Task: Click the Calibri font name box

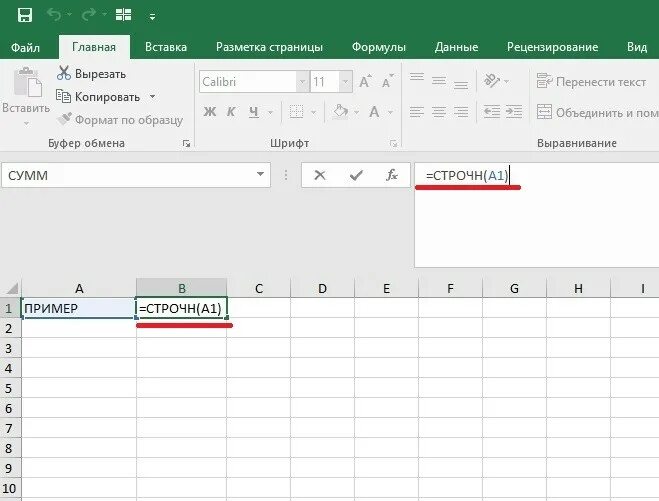Action: (248, 82)
